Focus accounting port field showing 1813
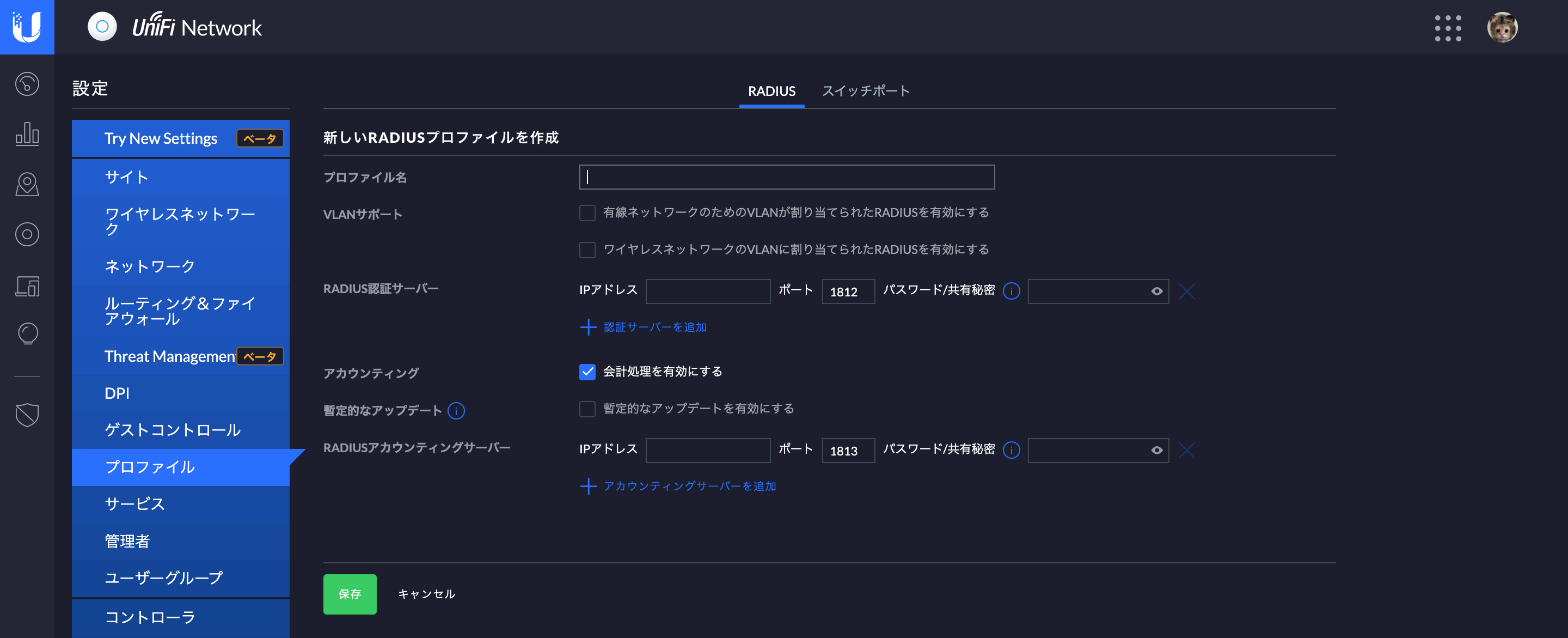Viewport: 1568px width, 638px height. click(848, 451)
